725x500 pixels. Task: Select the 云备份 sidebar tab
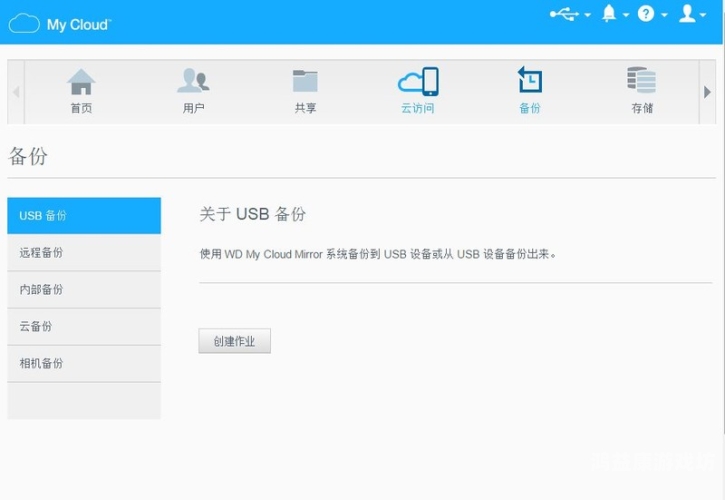click(84, 327)
